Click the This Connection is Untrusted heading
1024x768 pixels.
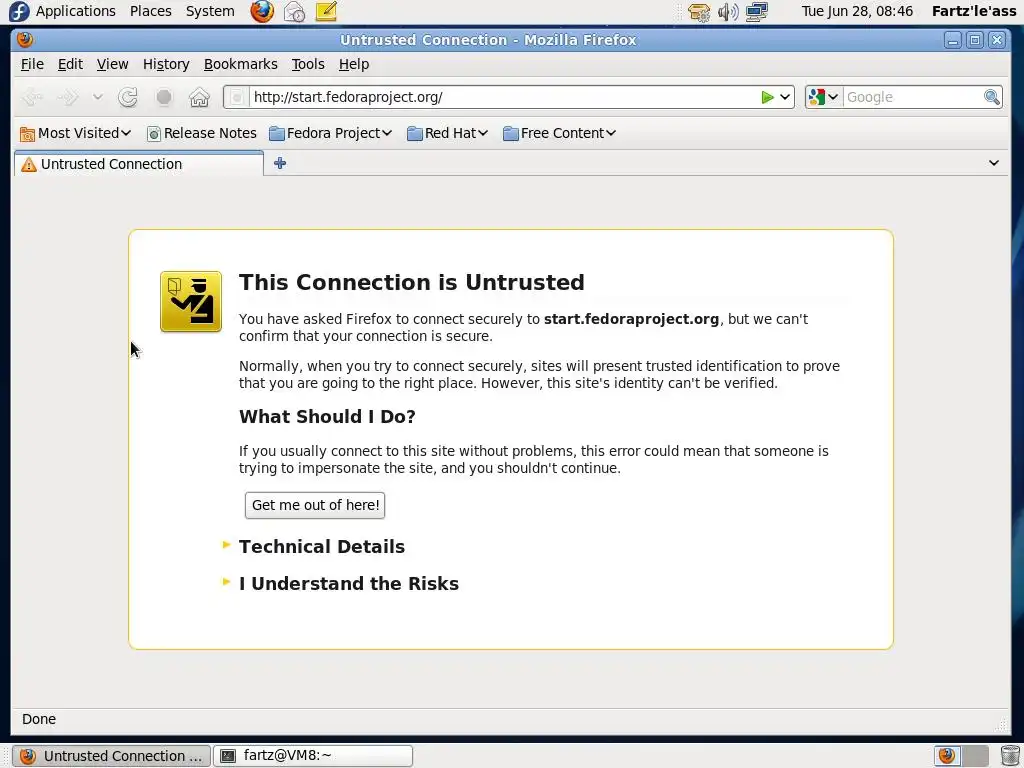(x=411, y=282)
